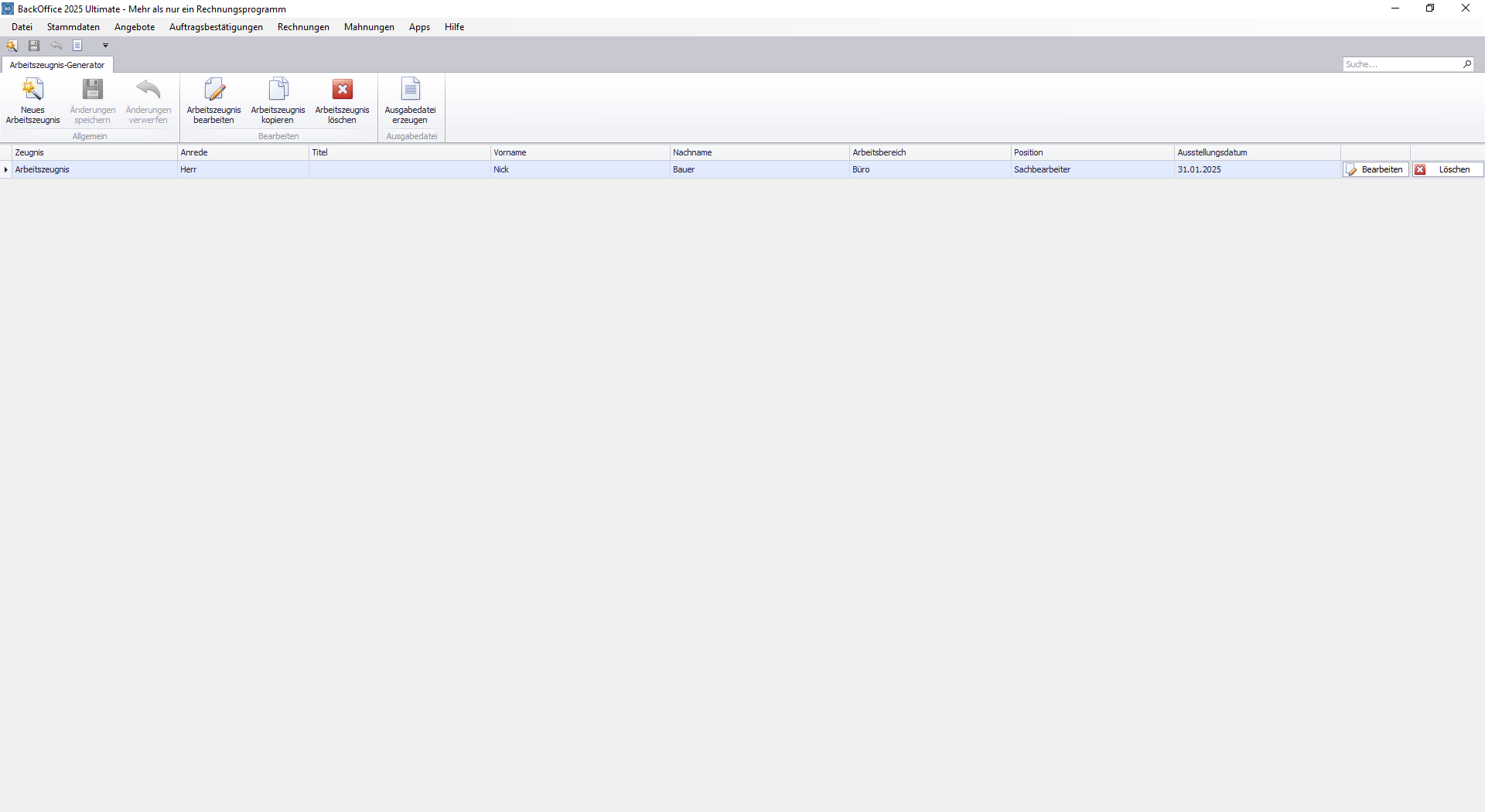The image size is (1485, 812).
Task: Sort by Ausstellungsdatum column header
Action: [1258, 152]
